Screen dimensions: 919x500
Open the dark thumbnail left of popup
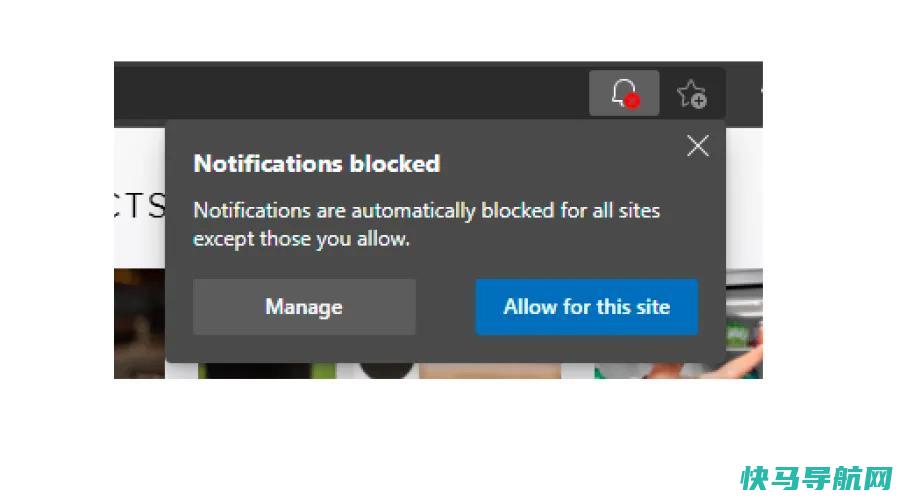139,324
